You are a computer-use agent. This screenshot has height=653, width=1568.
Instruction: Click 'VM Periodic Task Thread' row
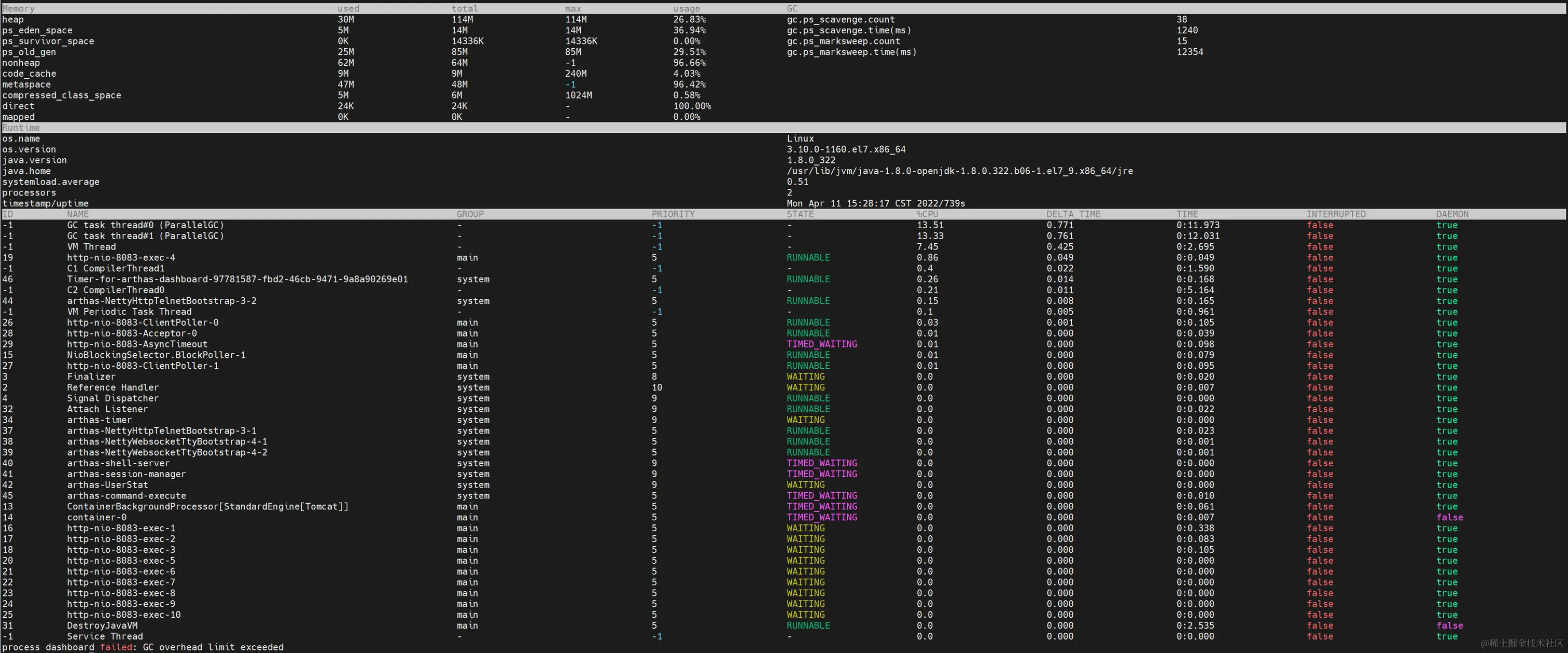[129, 312]
